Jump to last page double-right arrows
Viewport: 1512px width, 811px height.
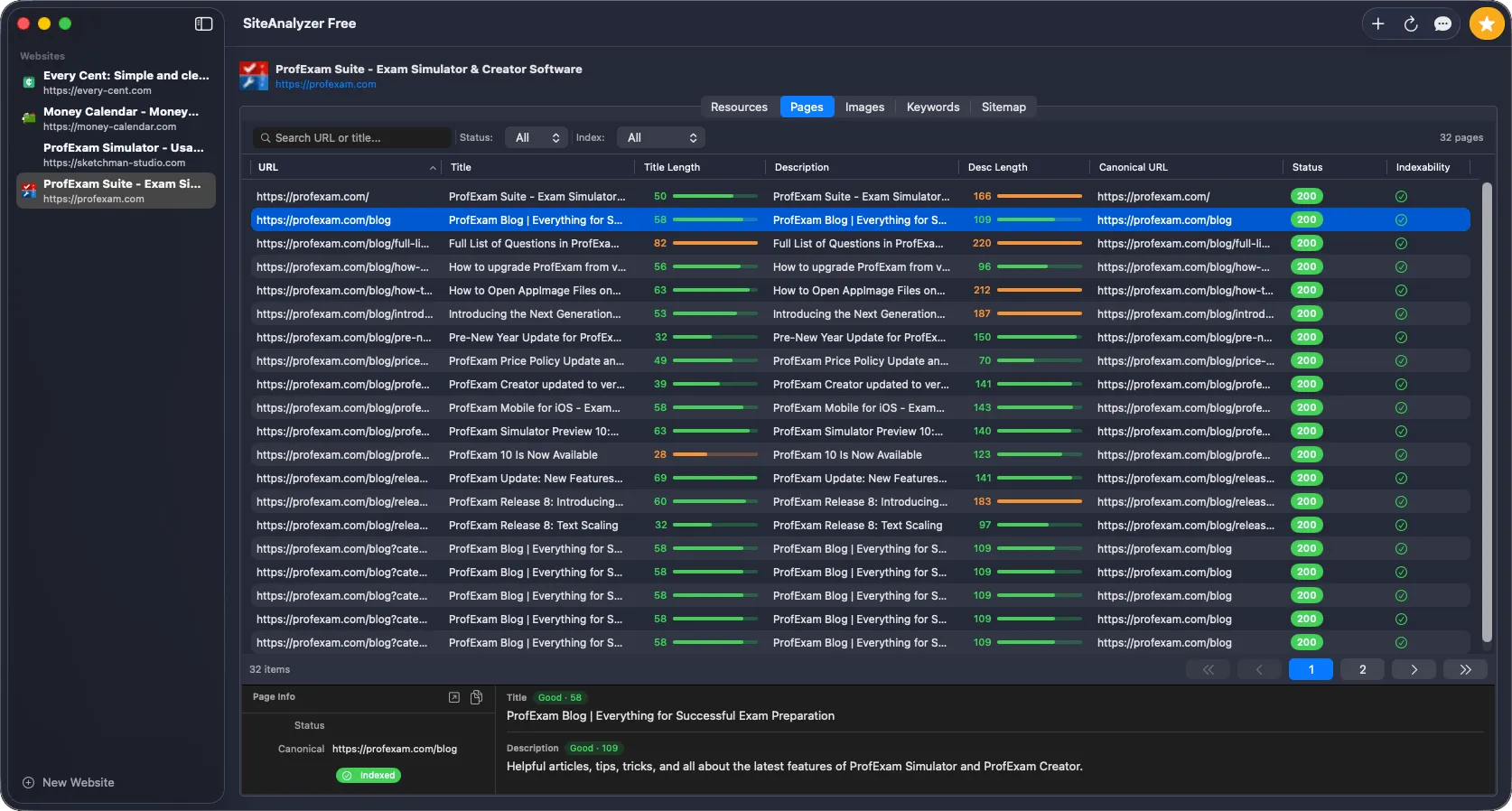(x=1465, y=669)
